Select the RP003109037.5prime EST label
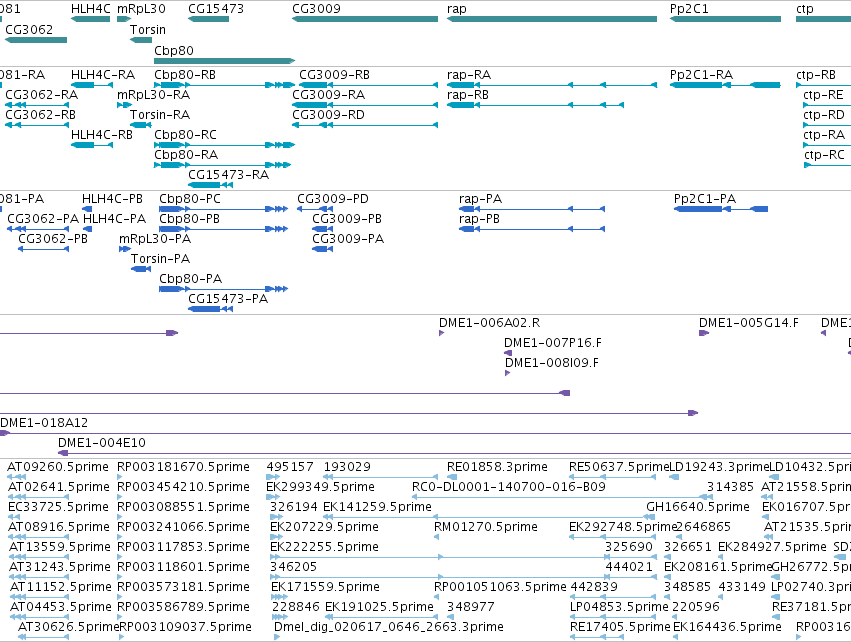Screen dimensions: 851x642 pos(185,627)
